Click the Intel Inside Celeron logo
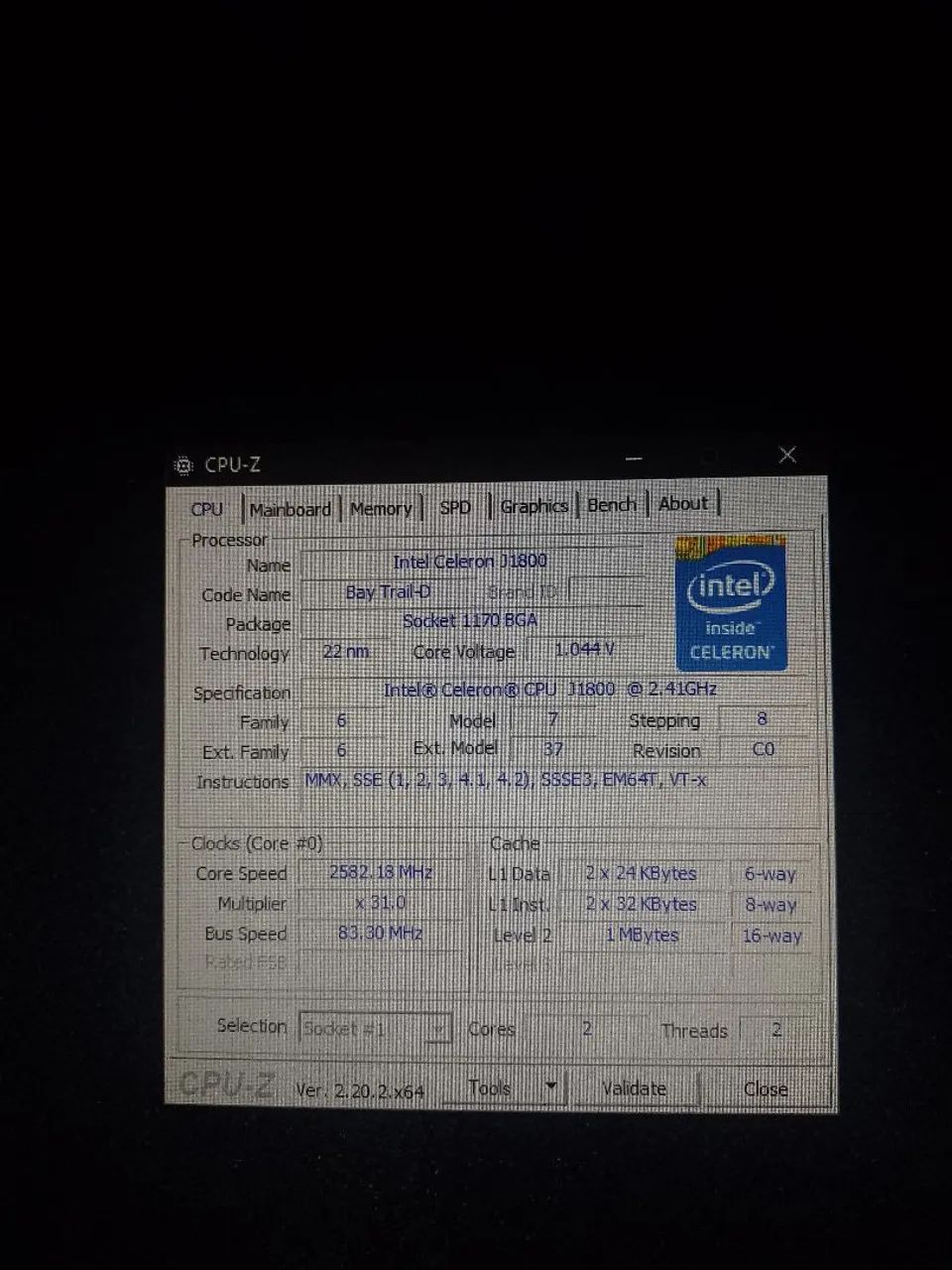952x1270 pixels. (731, 604)
